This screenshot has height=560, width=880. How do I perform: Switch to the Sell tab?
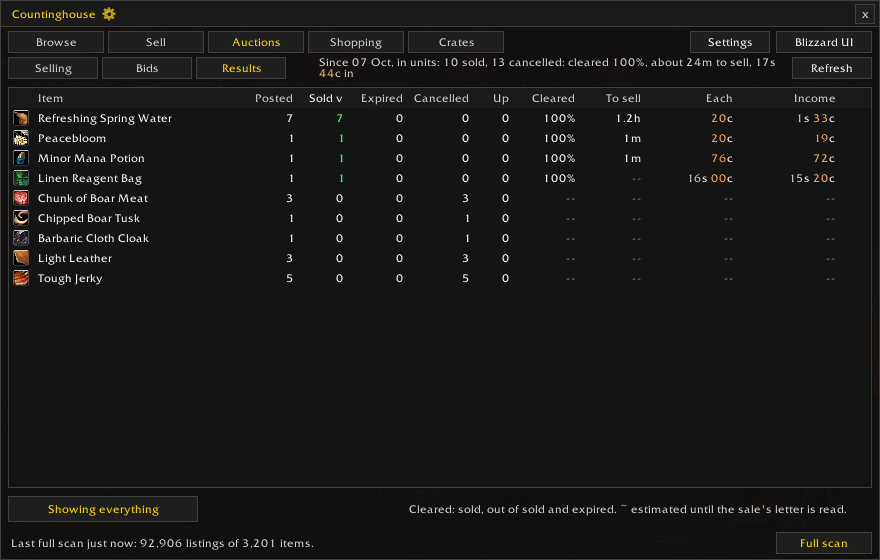tap(156, 42)
